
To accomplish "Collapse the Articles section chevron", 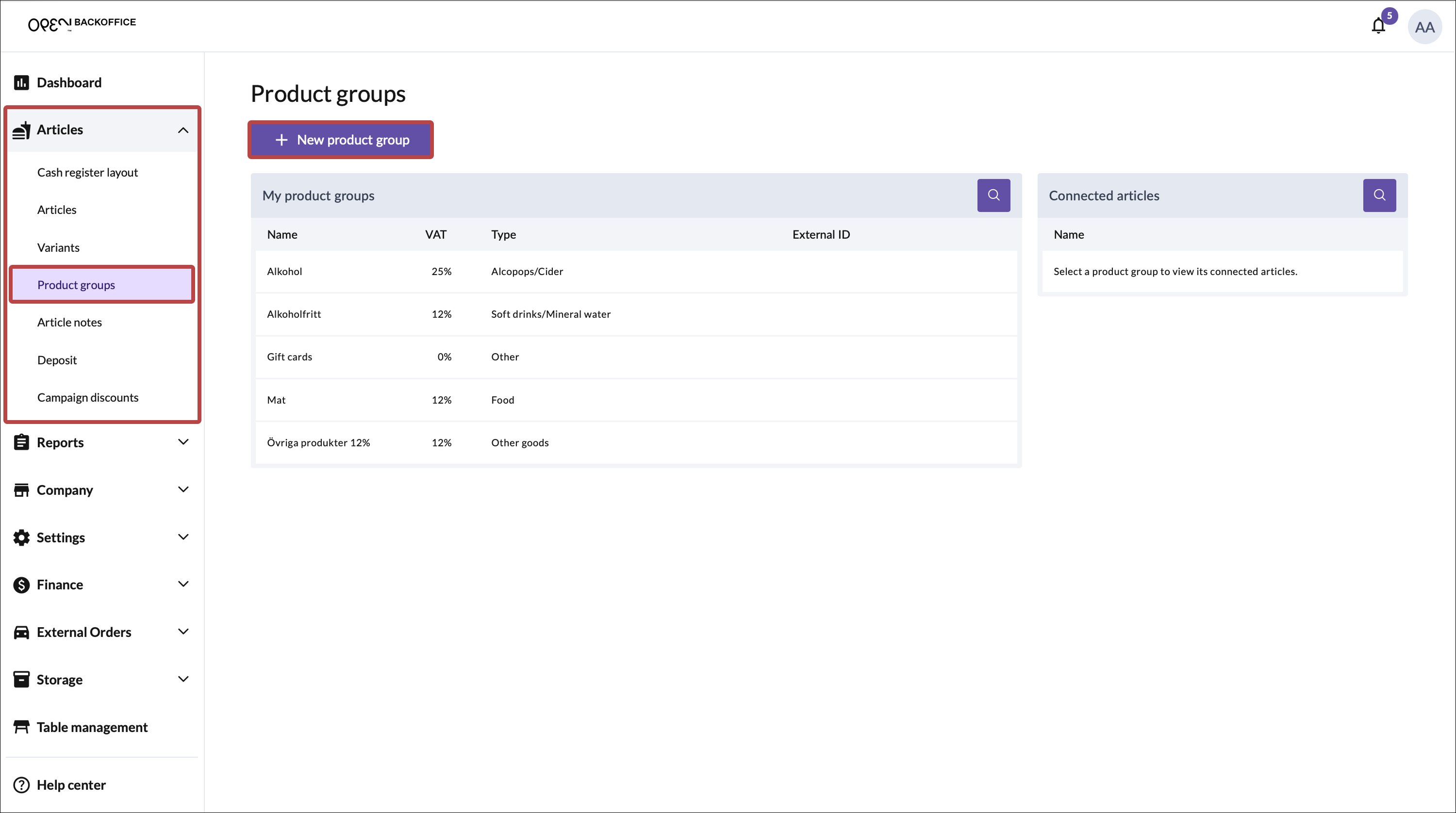I will point(183,130).
